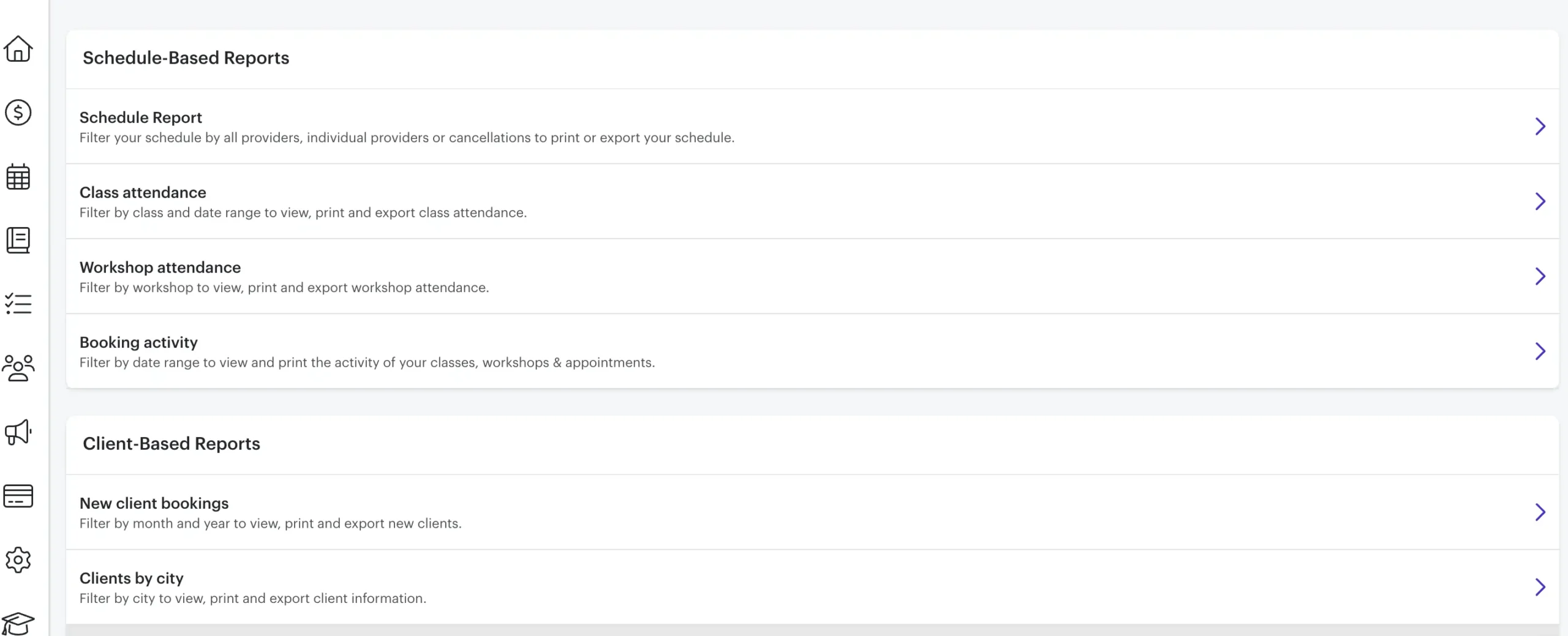Open the Home icon in sidebar
The height and width of the screenshot is (636, 1568).
18,49
